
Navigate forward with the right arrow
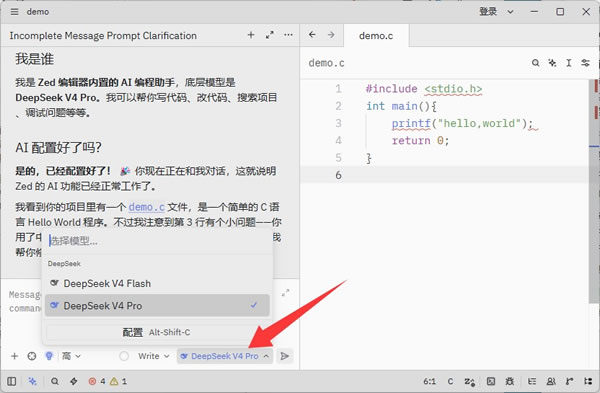(x=331, y=35)
